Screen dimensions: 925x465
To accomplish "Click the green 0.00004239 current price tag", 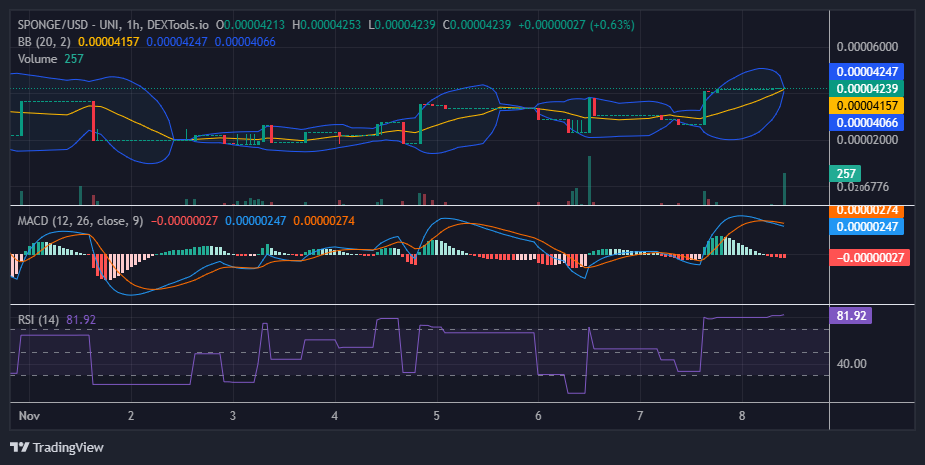I will (867, 89).
